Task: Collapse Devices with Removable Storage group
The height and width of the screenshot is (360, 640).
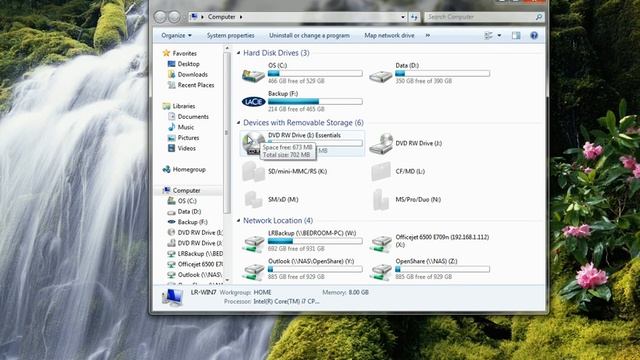Action: [239, 123]
